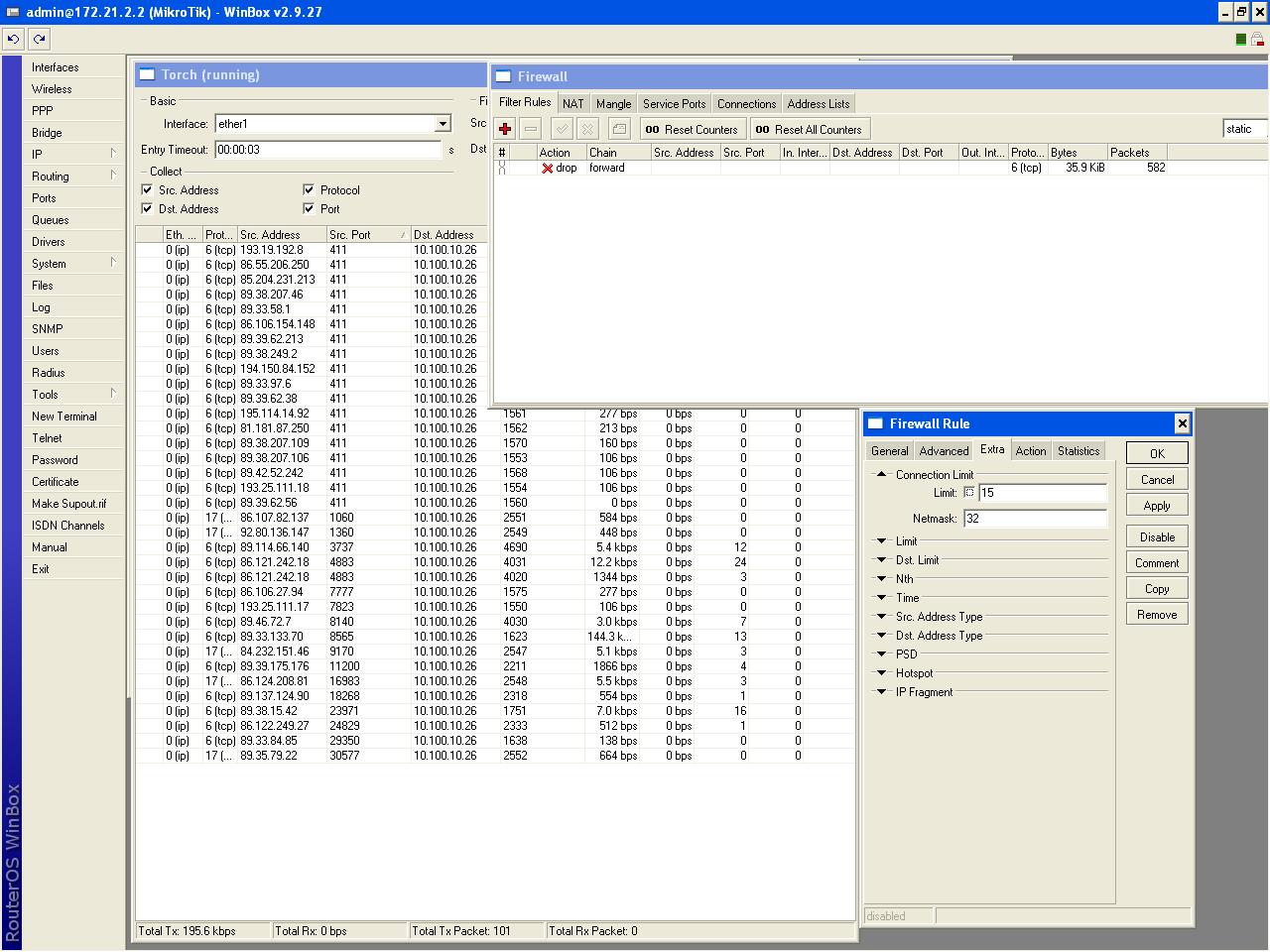The width and height of the screenshot is (1270, 952).
Task: Click the Connection Limit value field
Action: (x=1043, y=493)
